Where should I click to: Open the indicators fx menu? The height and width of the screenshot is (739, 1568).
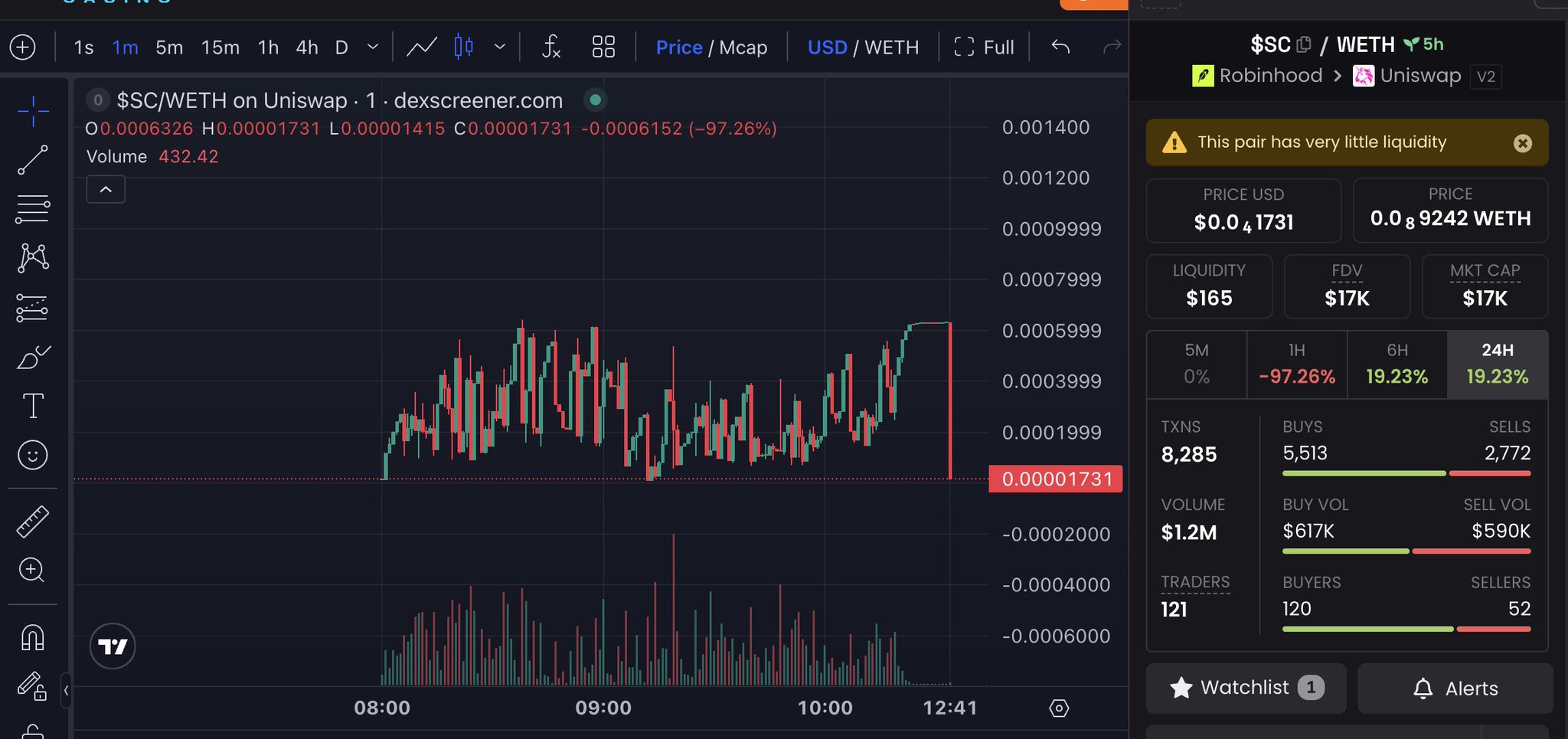[x=551, y=47]
